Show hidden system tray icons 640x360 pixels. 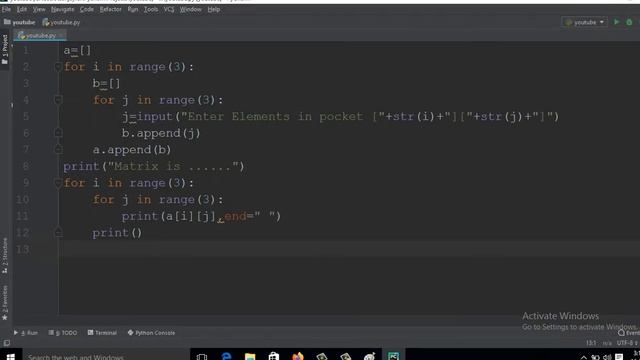coord(584,358)
